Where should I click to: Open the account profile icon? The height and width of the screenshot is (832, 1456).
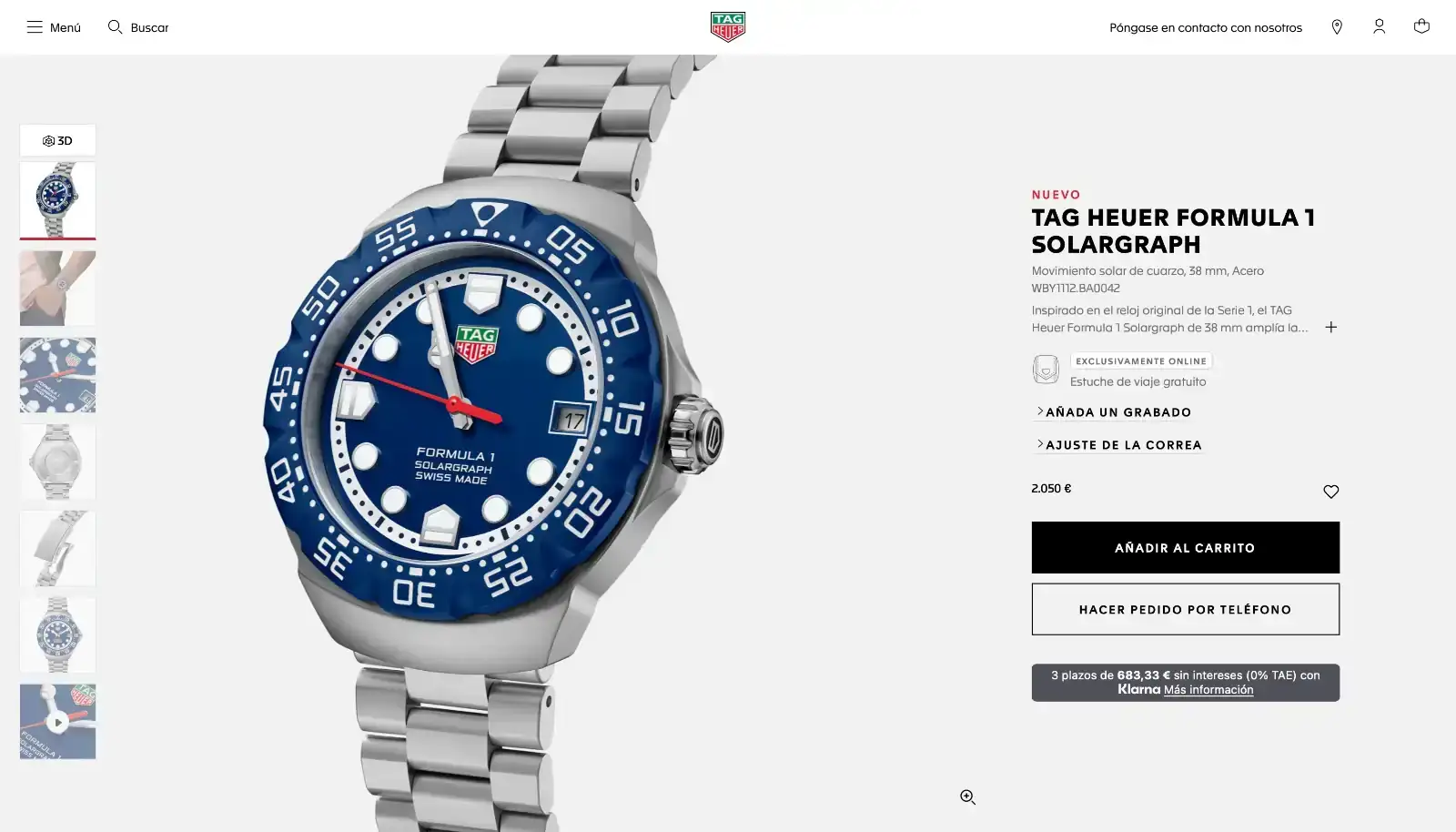(1380, 27)
